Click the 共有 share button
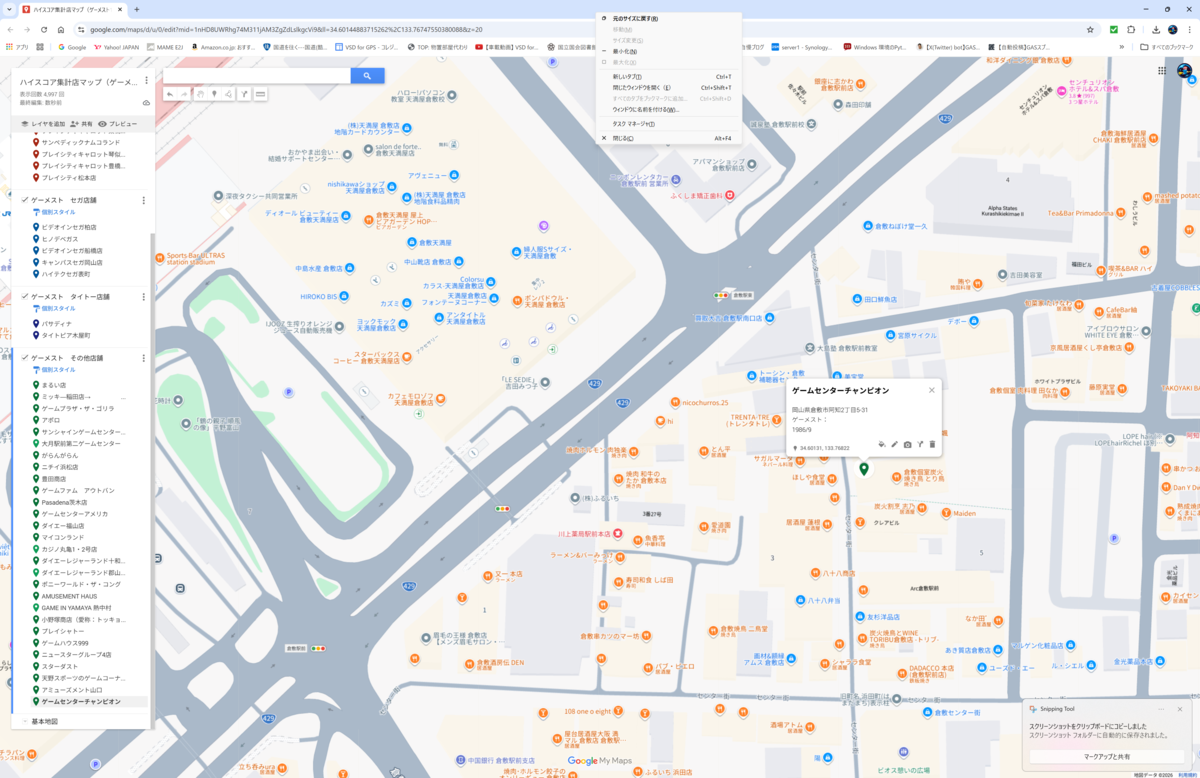This screenshot has height=778, width=1200. click(x=82, y=124)
